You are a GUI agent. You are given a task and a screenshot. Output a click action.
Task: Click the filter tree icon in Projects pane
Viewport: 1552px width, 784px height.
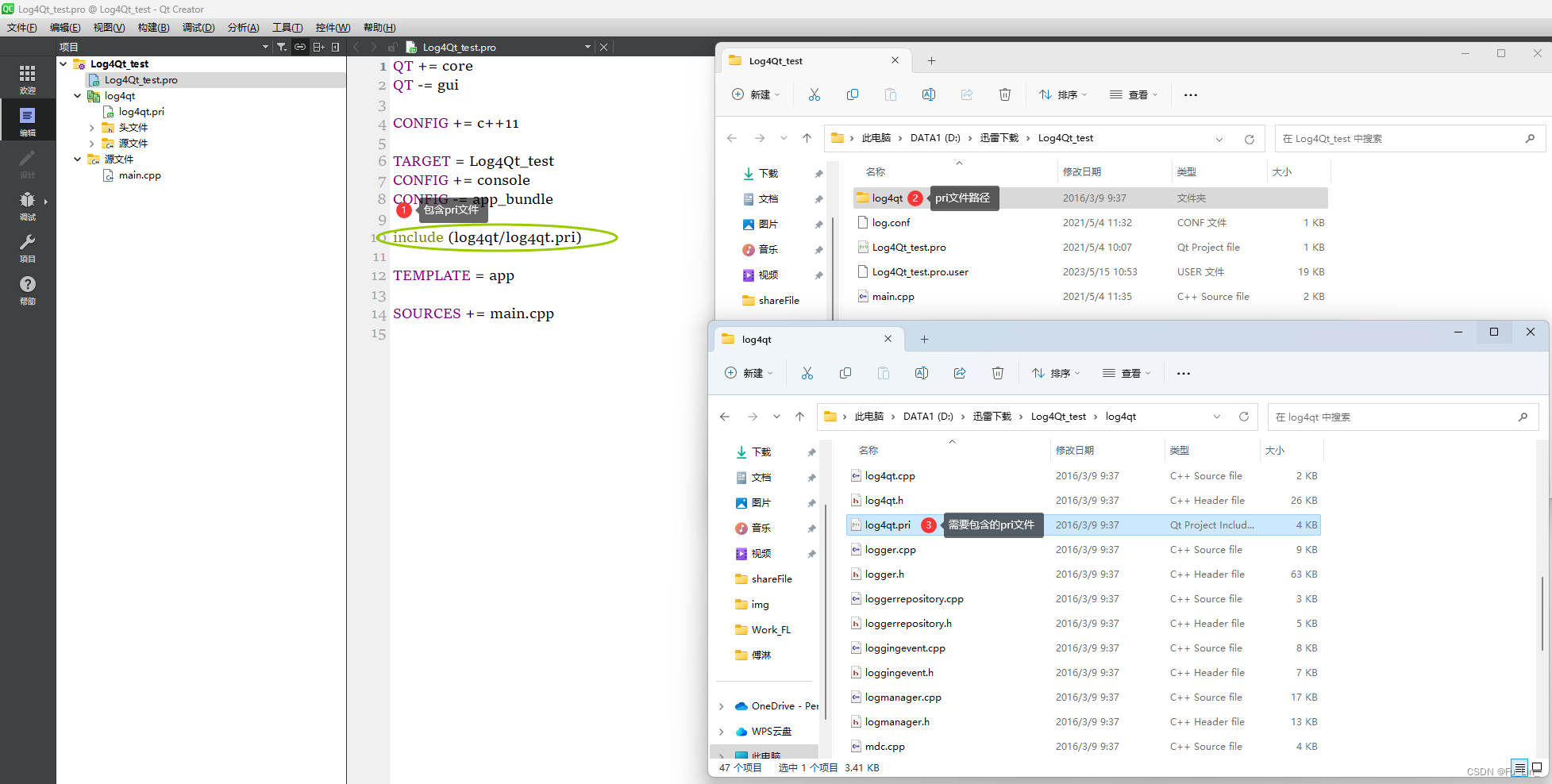click(282, 47)
